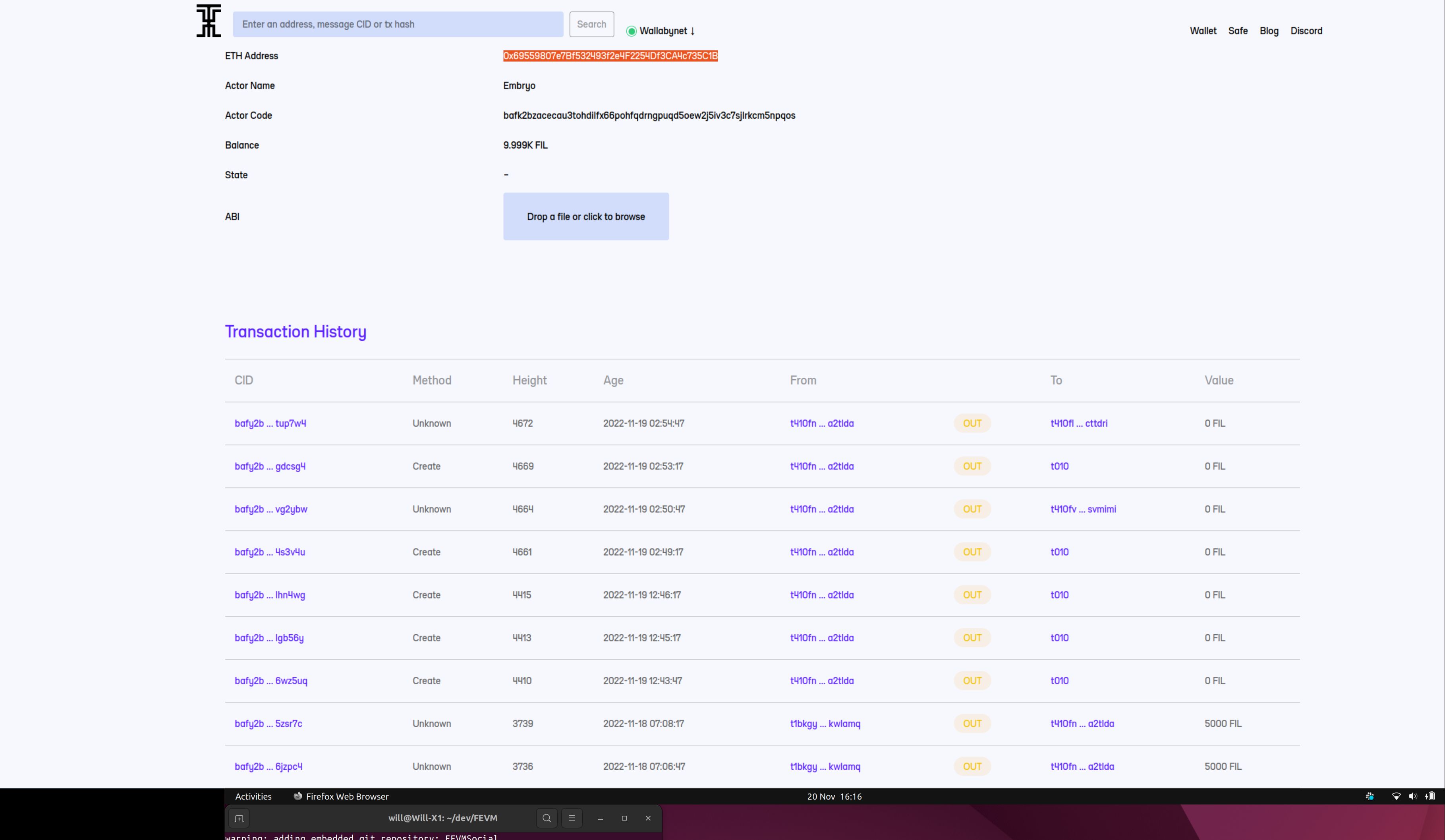This screenshot has height=840, width=1445.
Task: Open transaction bafy2b ... gdcsg4
Action: click(270, 466)
